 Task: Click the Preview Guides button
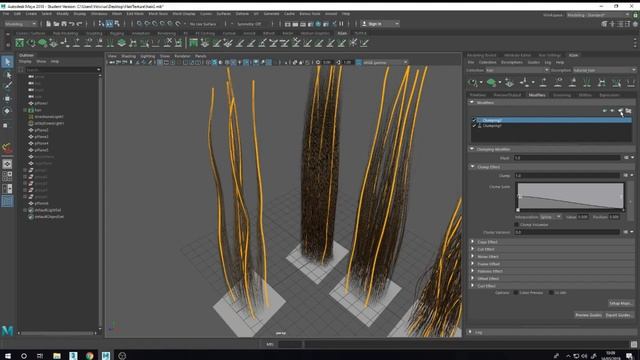click(x=588, y=315)
